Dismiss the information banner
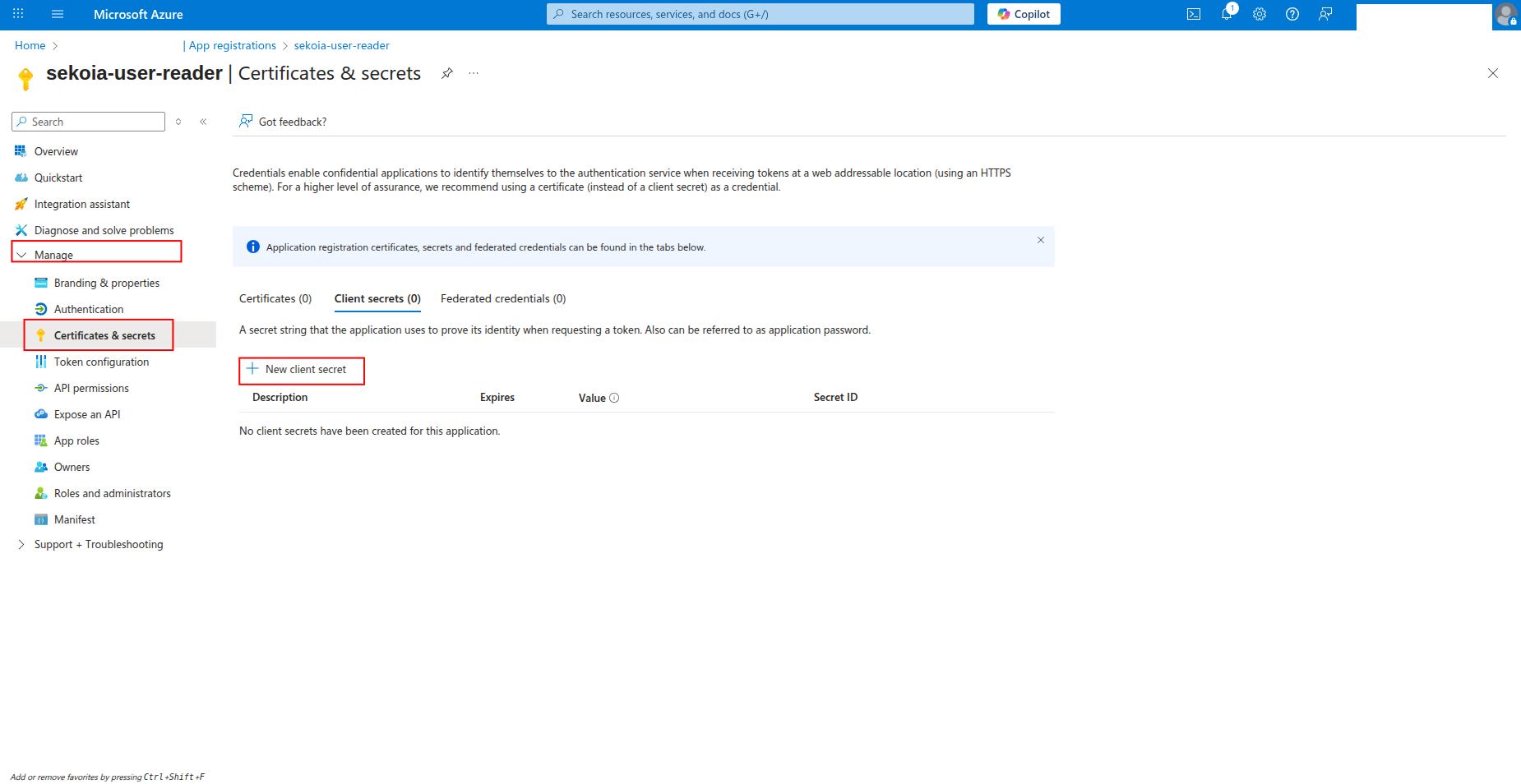 click(x=1041, y=240)
